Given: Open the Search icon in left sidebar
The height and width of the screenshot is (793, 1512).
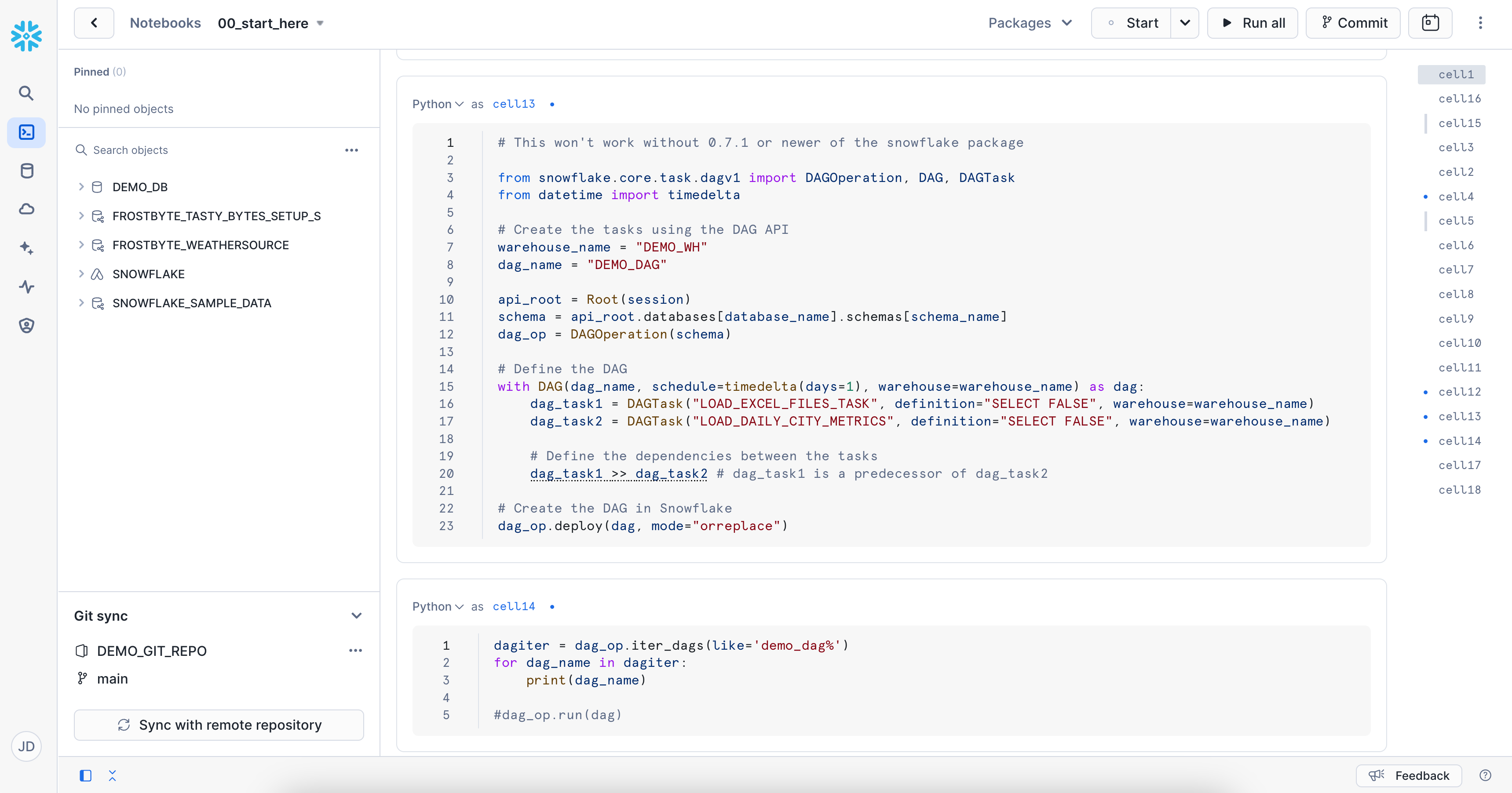Looking at the screenshot, I should pyautogui.click(x=26, y=93).
